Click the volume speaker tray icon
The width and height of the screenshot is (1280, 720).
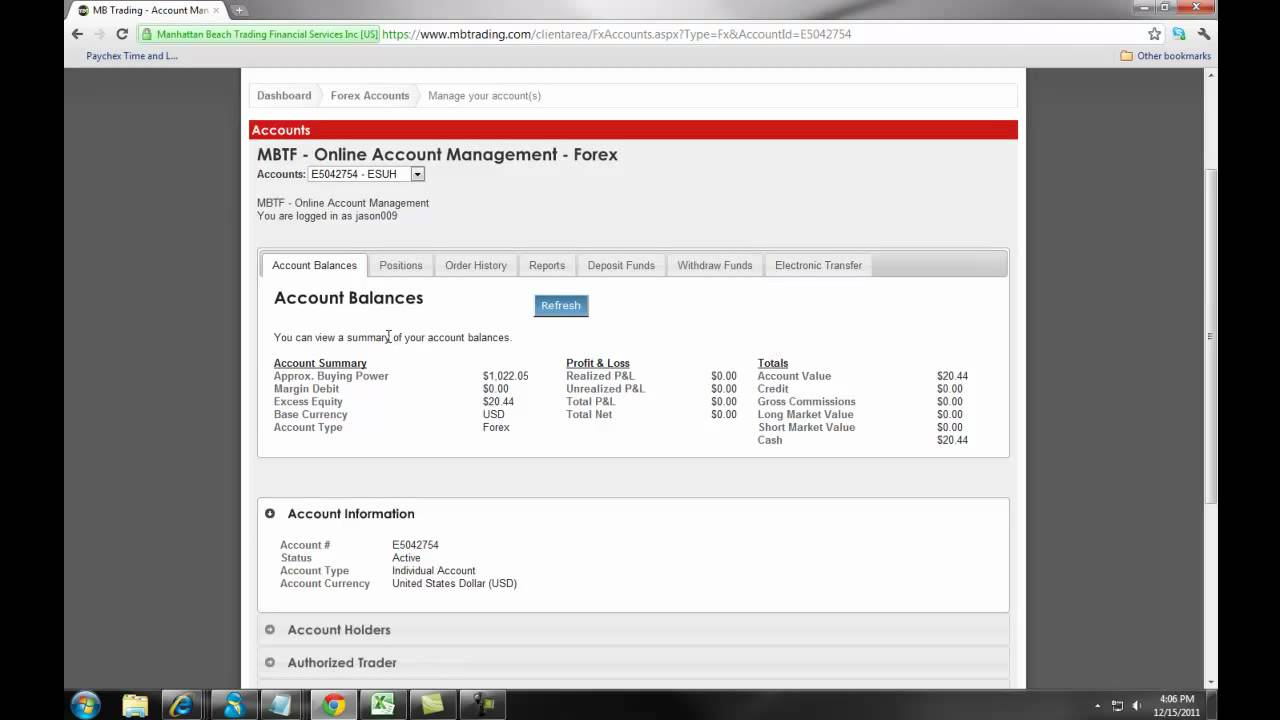(1137, 706)
